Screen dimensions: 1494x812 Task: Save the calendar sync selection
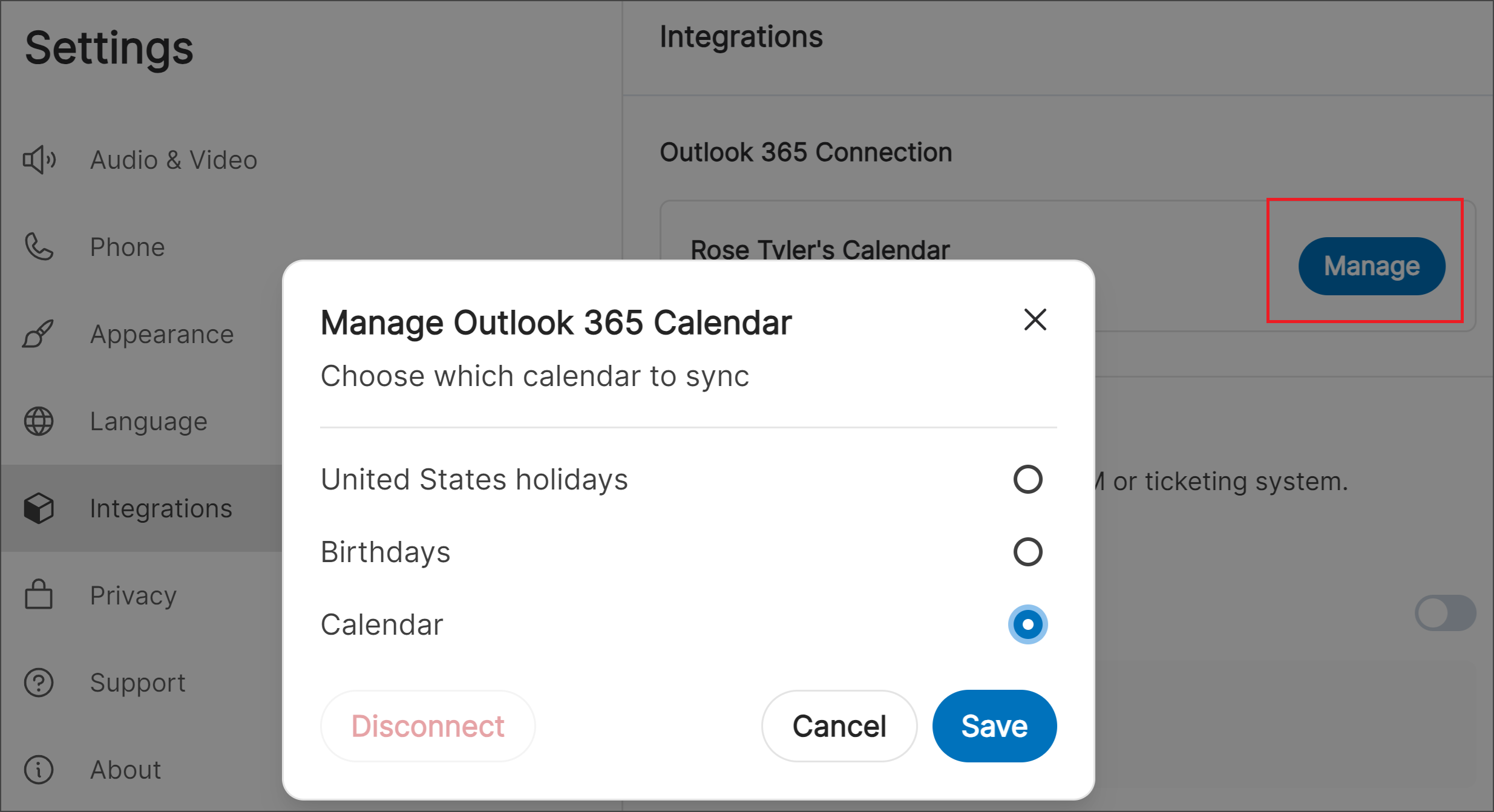point(994,725)
